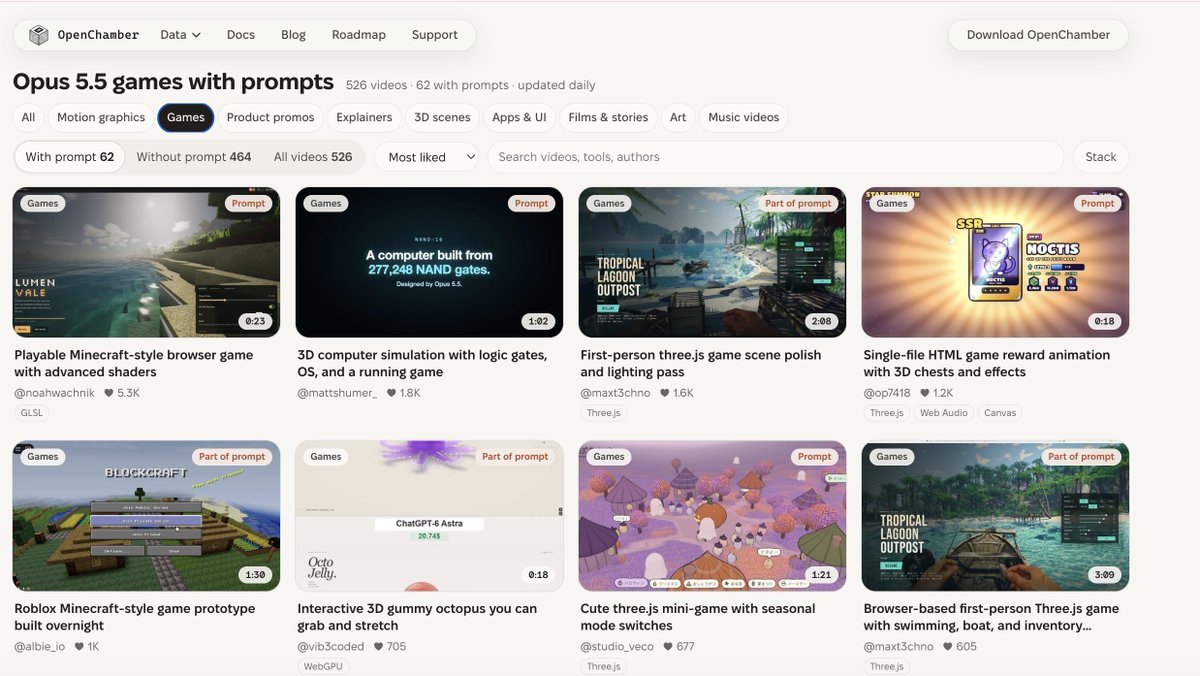Open the 3:09 Tropical Lagoon boat thumbnail
The height and width of the screenshot is (676, 1200).
995,516
